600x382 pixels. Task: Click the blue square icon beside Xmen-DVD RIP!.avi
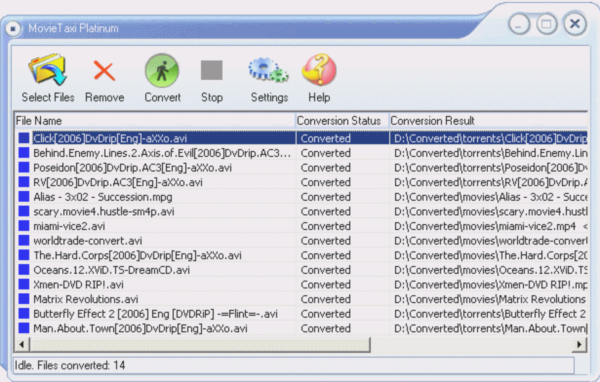24,284
